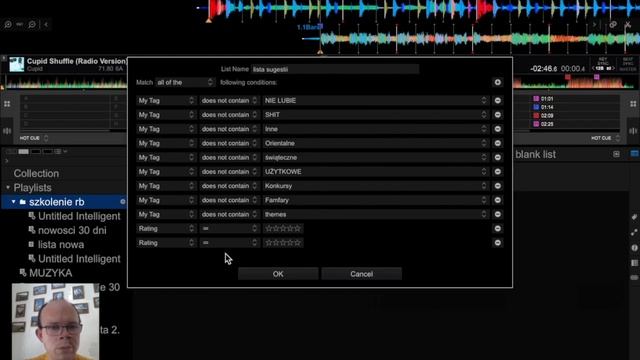Viewport: 640px width, 360px height.
Task: Click artwork view icon beside blank list
Action: coord(616,154)
